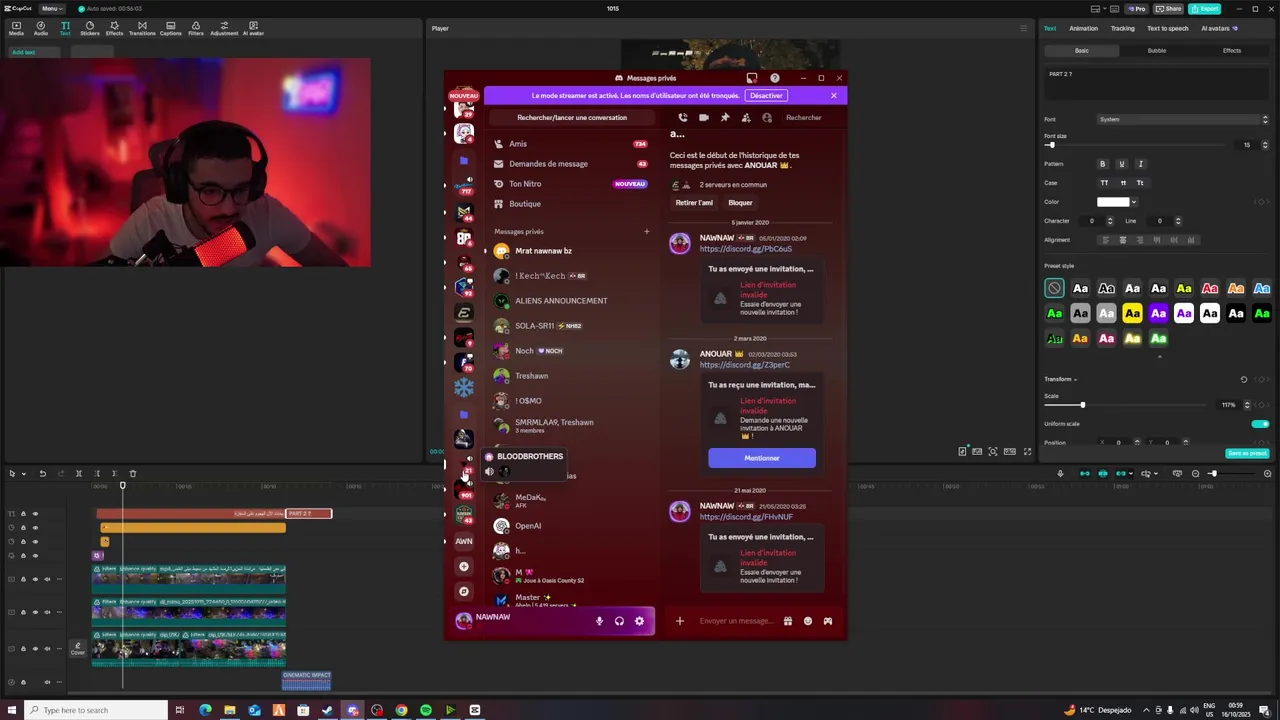Open the Audio panel in CapCut
Viewport: 1280px width, 720px height.
tap(41, 28)
